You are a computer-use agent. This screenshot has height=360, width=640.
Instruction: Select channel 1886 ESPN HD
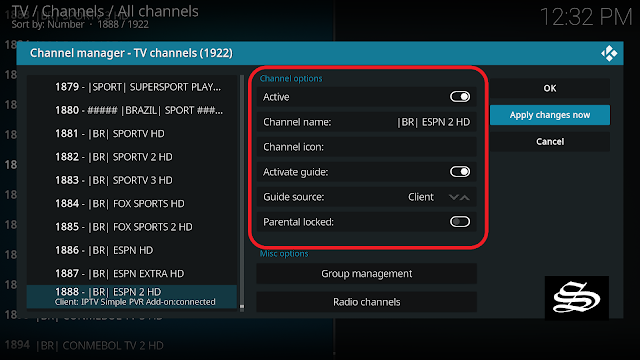point(132,250)
